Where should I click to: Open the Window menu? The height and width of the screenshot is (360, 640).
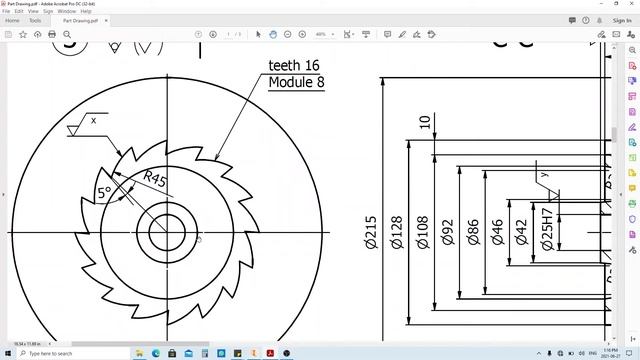[67, 11]
